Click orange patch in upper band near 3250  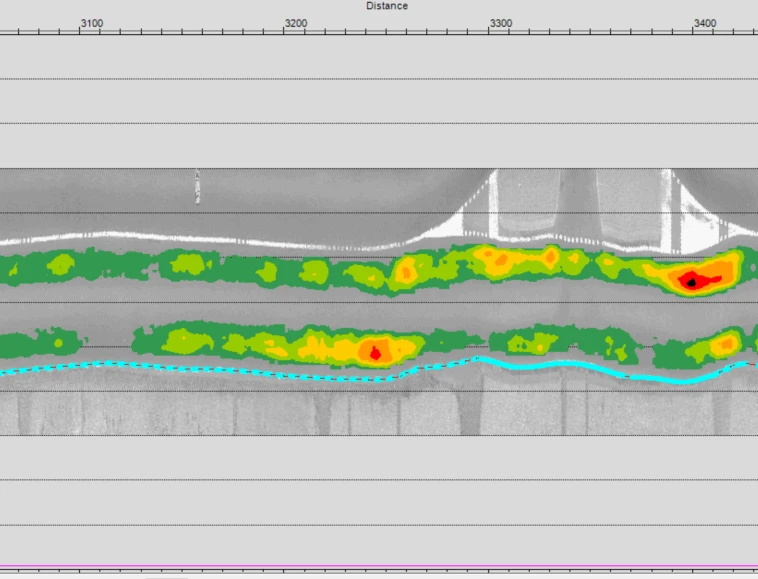click(407, 269)
